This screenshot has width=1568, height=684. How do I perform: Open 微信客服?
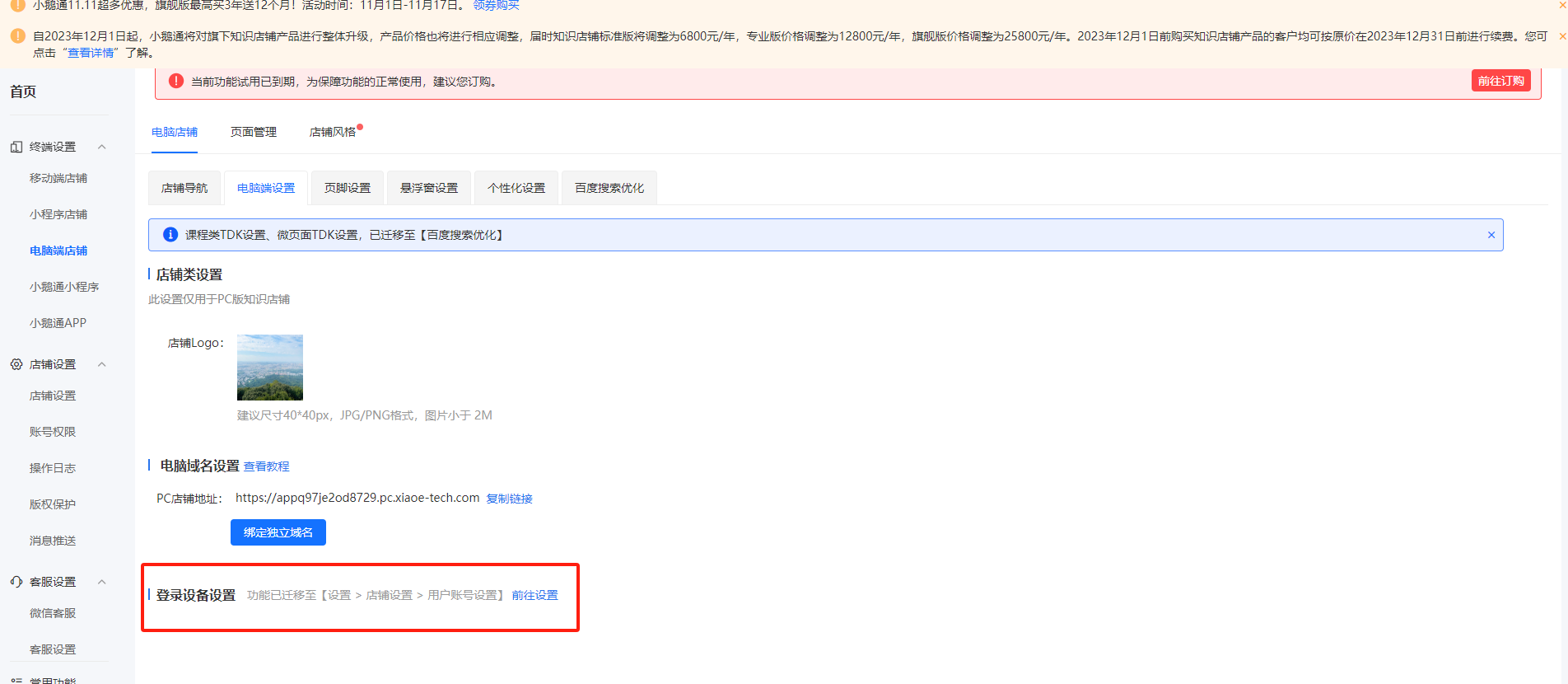[x=53, y=613]
